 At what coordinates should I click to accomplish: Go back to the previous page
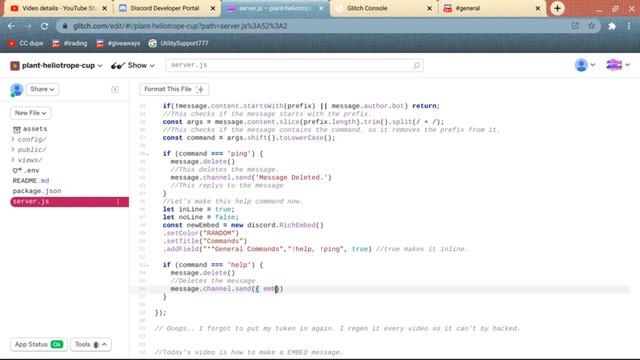tap(11, 26)
